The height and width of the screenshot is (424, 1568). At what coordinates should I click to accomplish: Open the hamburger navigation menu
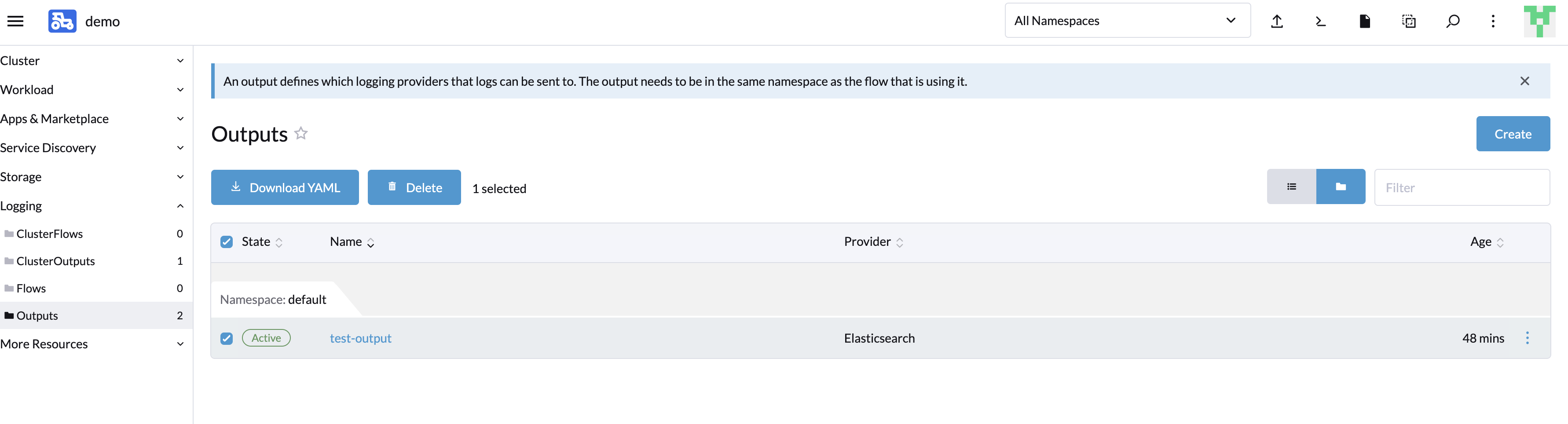(15, 20)
